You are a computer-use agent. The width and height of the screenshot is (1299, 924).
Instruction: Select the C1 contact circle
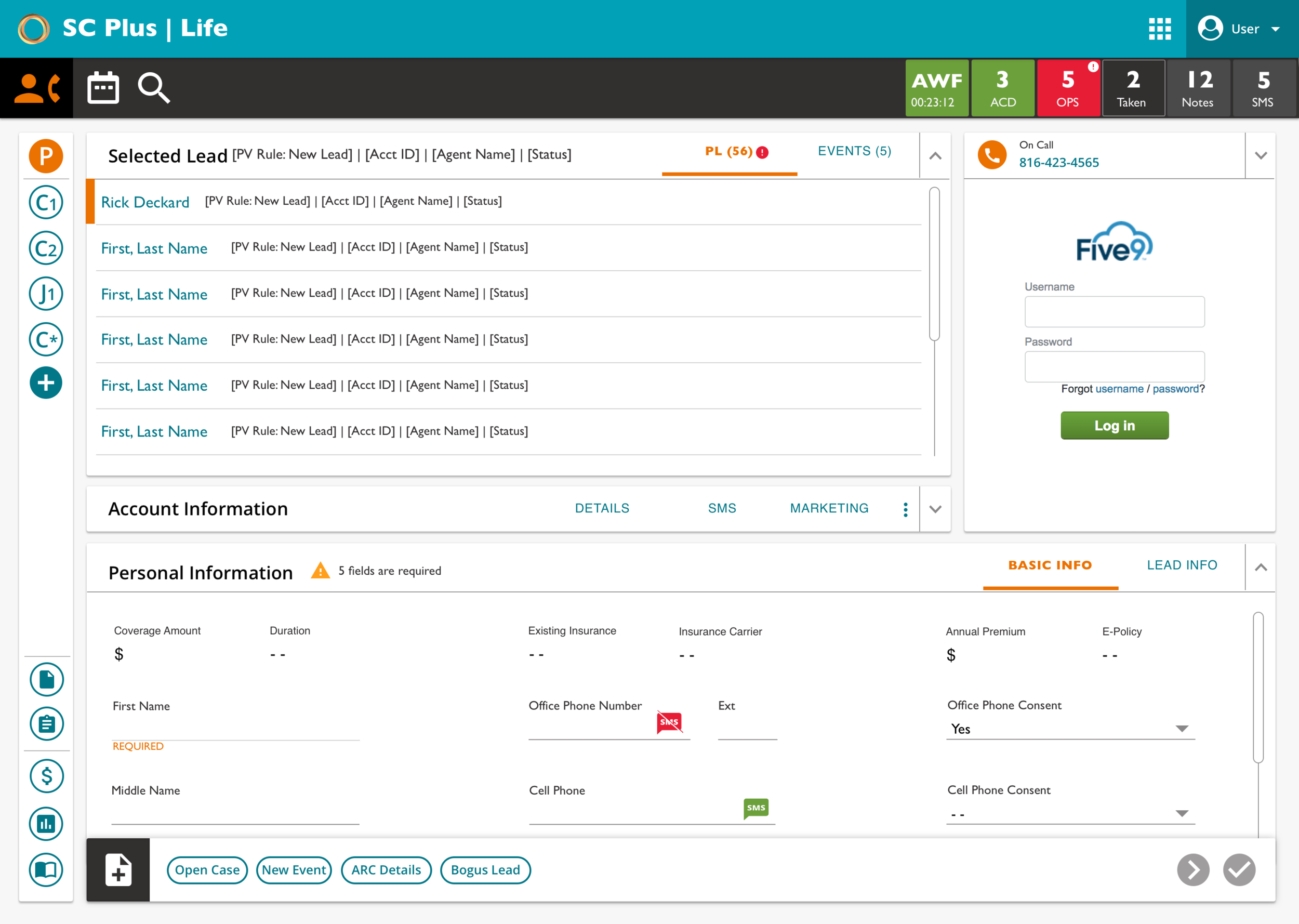coord(46,203)
